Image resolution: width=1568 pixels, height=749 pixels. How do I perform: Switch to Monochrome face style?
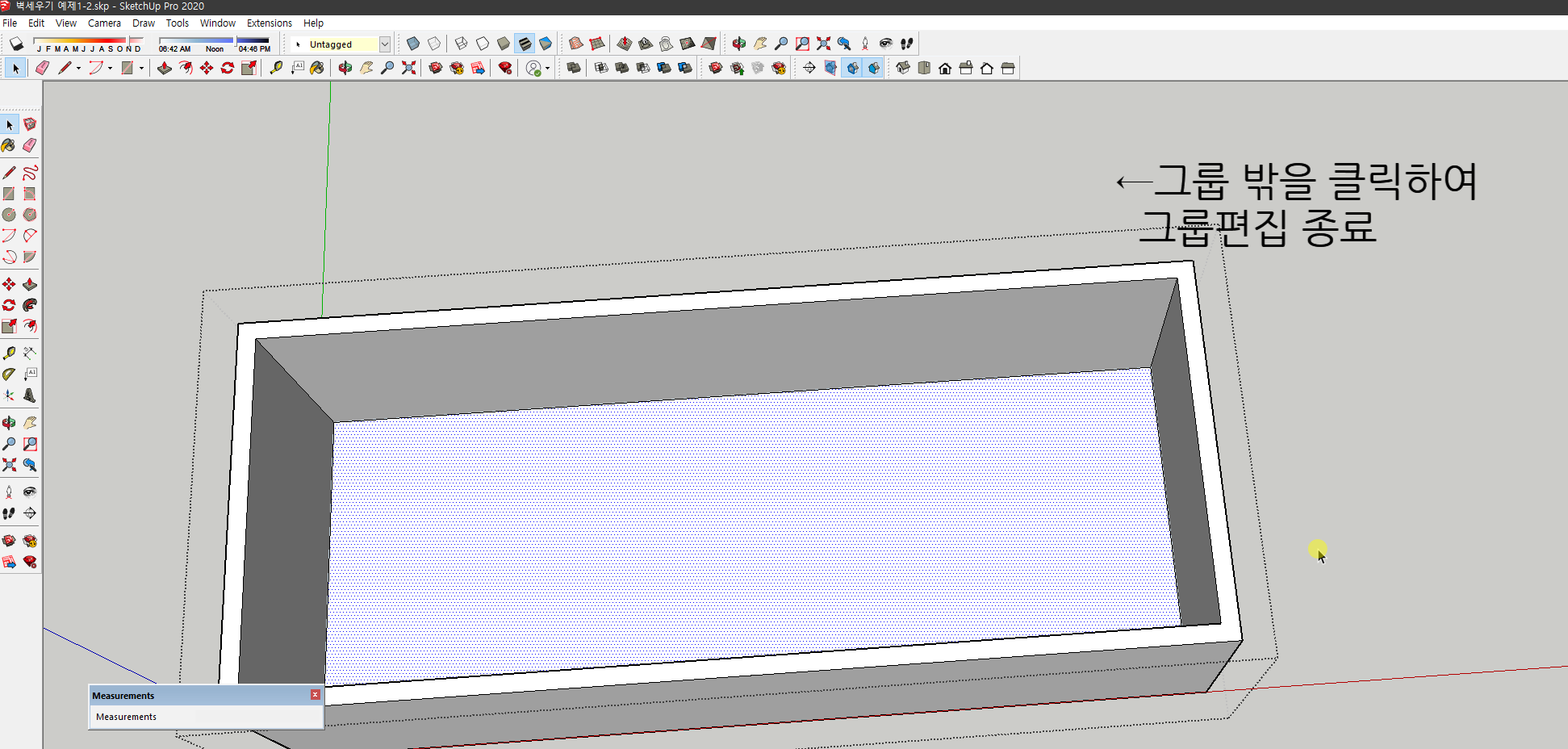[546, 44]
